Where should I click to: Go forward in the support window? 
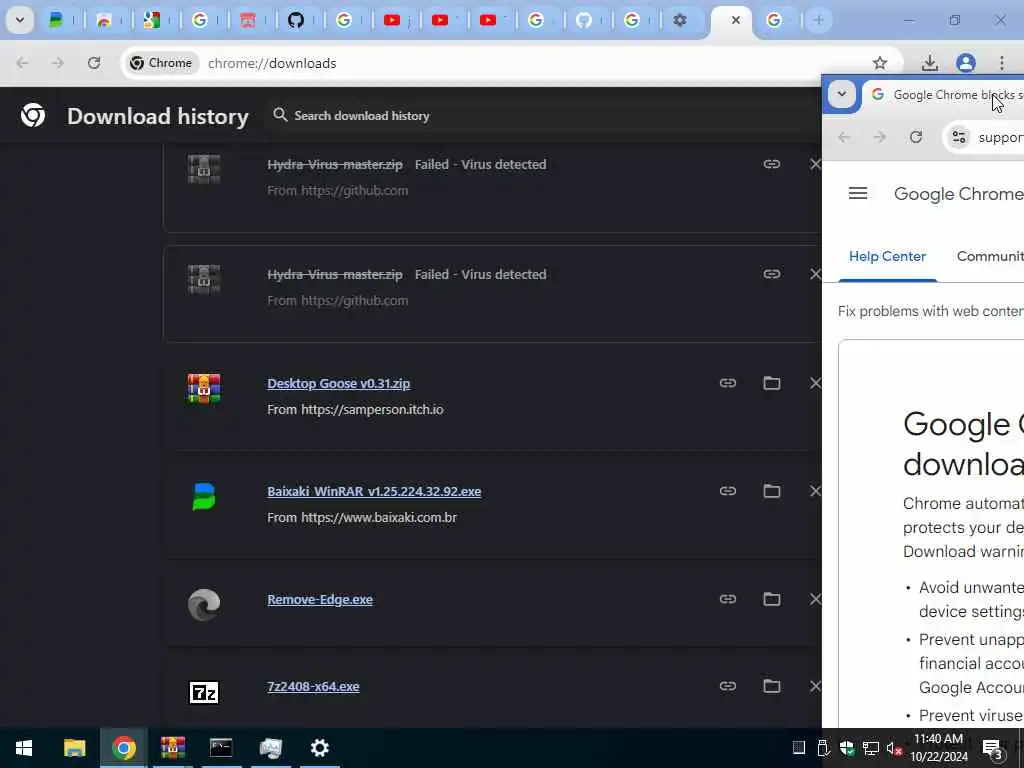(x=879, y=137)
